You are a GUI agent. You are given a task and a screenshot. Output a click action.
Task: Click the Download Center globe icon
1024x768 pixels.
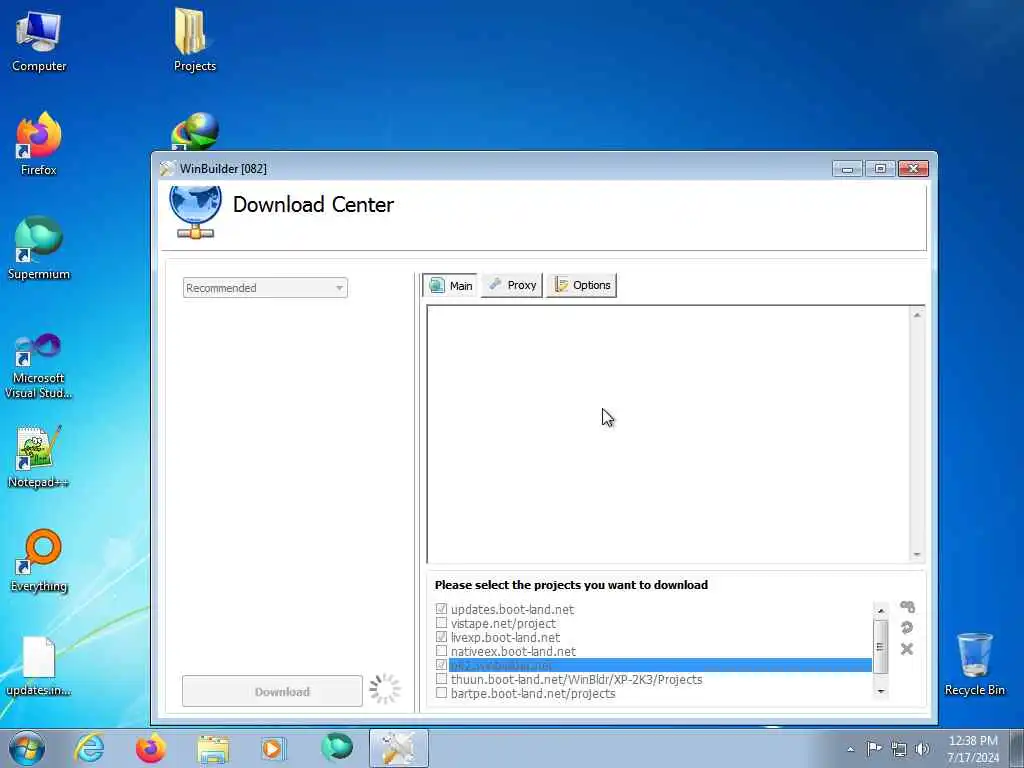195,212
